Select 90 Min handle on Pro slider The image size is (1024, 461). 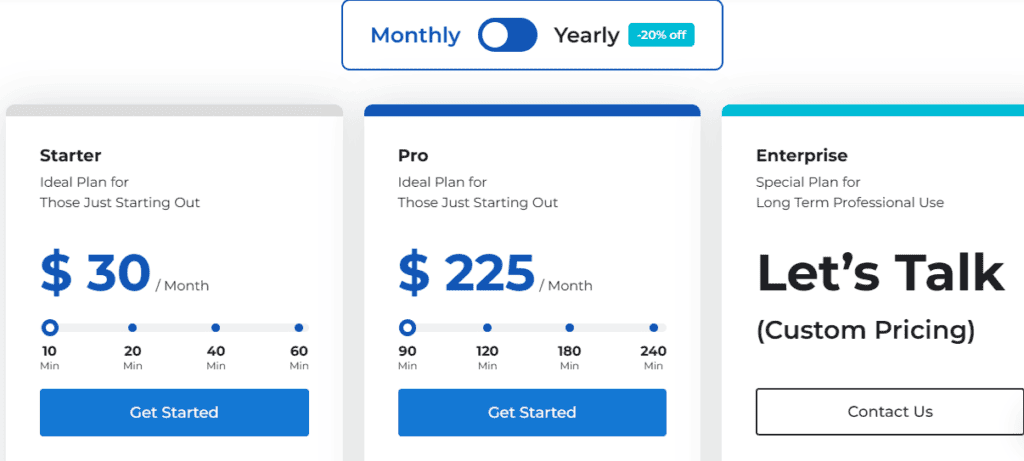pos(407,327)
